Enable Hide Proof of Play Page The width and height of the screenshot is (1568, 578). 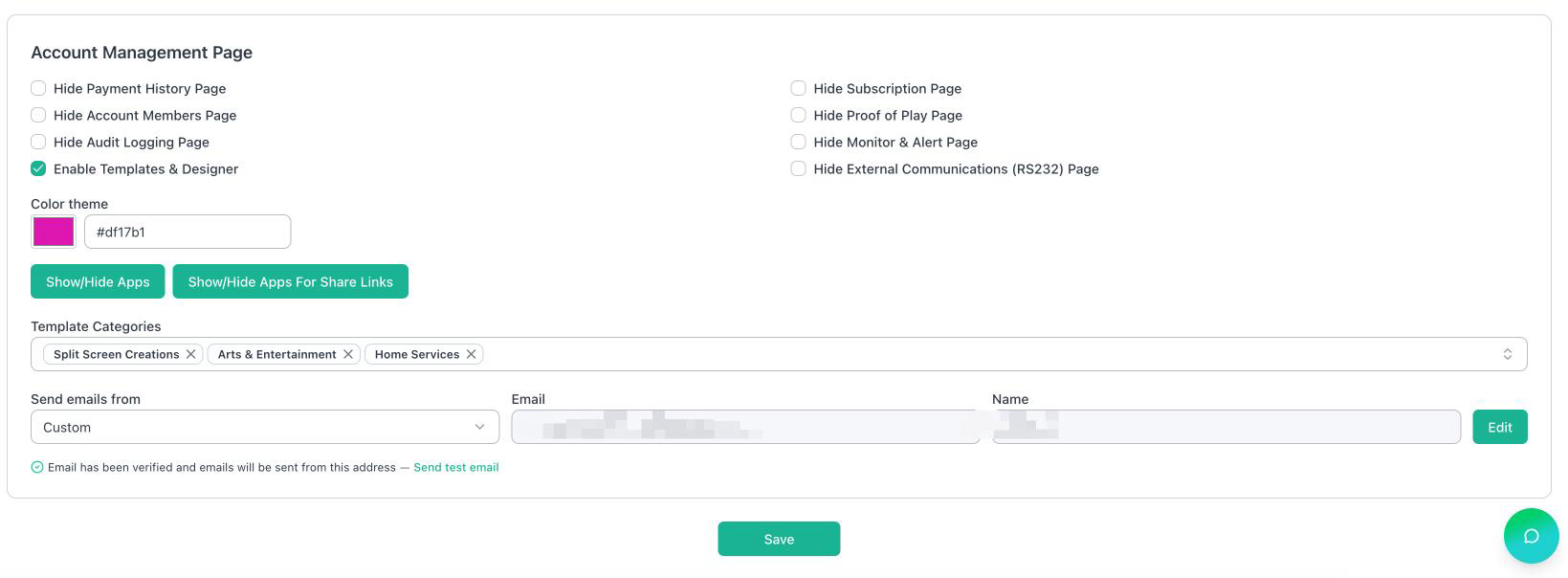798,115
